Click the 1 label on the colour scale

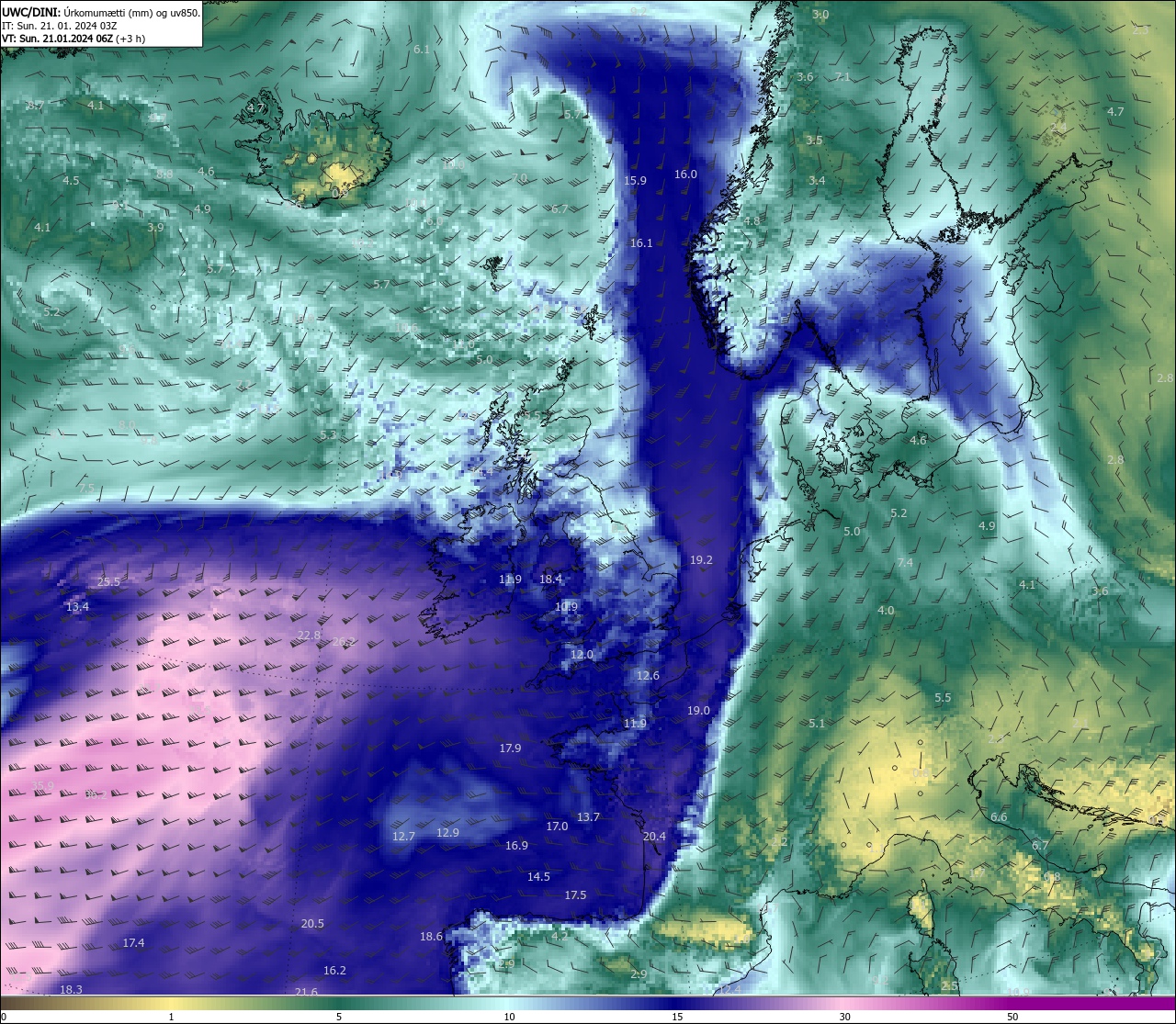pos(171,1017)
